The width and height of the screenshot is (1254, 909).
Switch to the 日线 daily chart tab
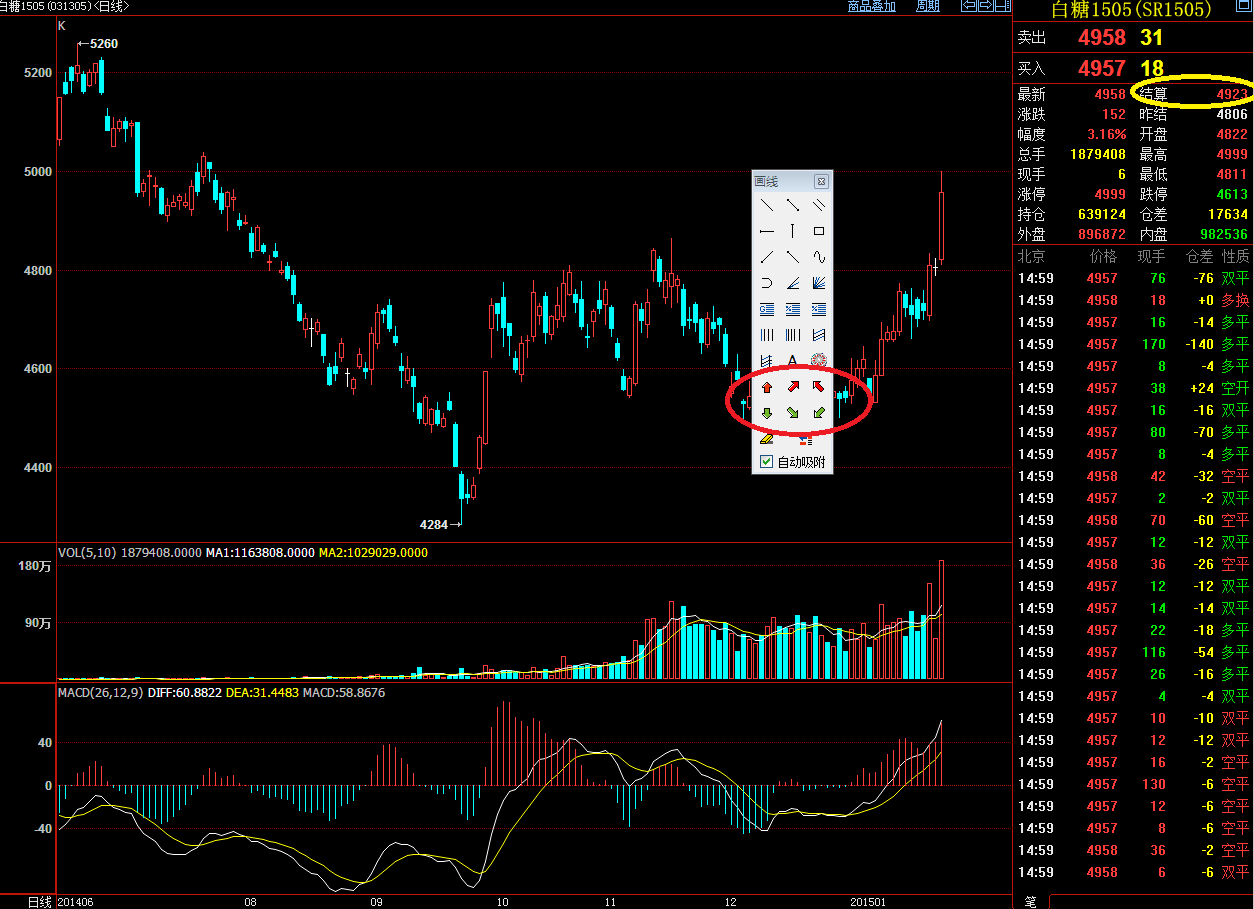[40, 901]
